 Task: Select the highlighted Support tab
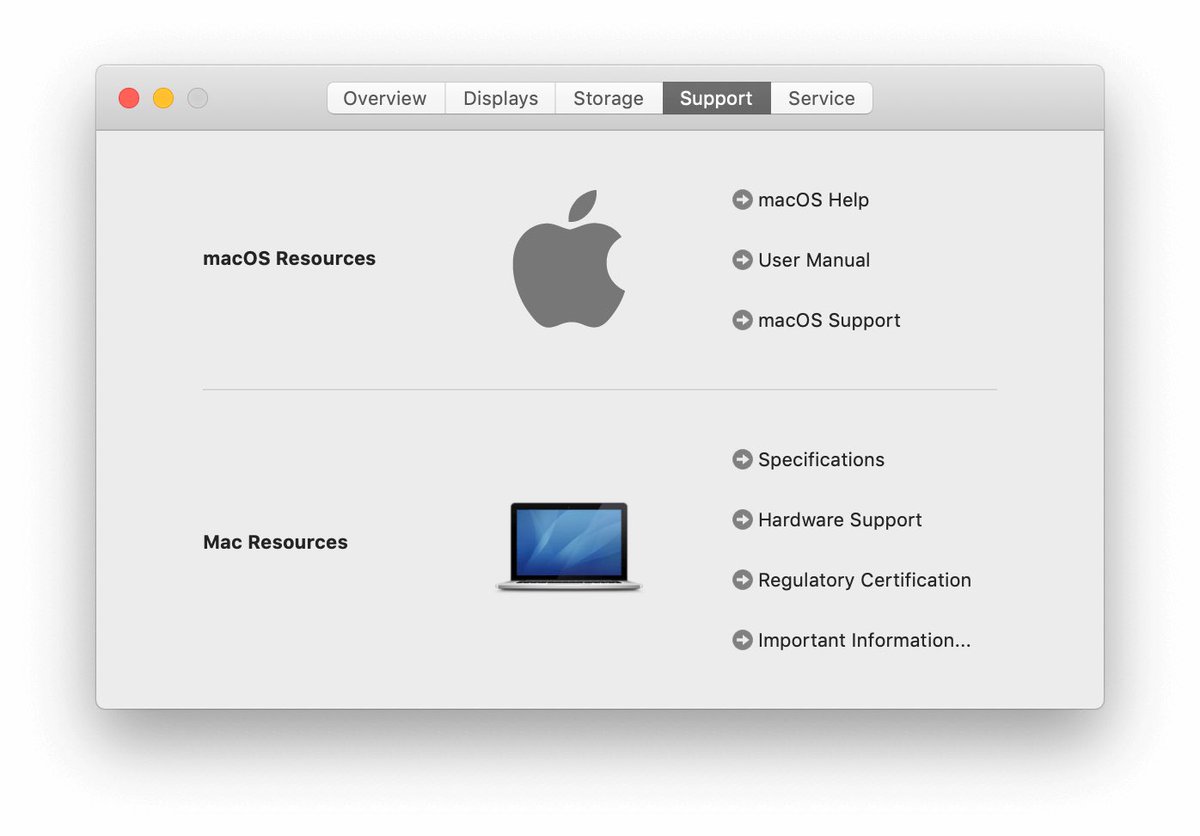[716, 98]
